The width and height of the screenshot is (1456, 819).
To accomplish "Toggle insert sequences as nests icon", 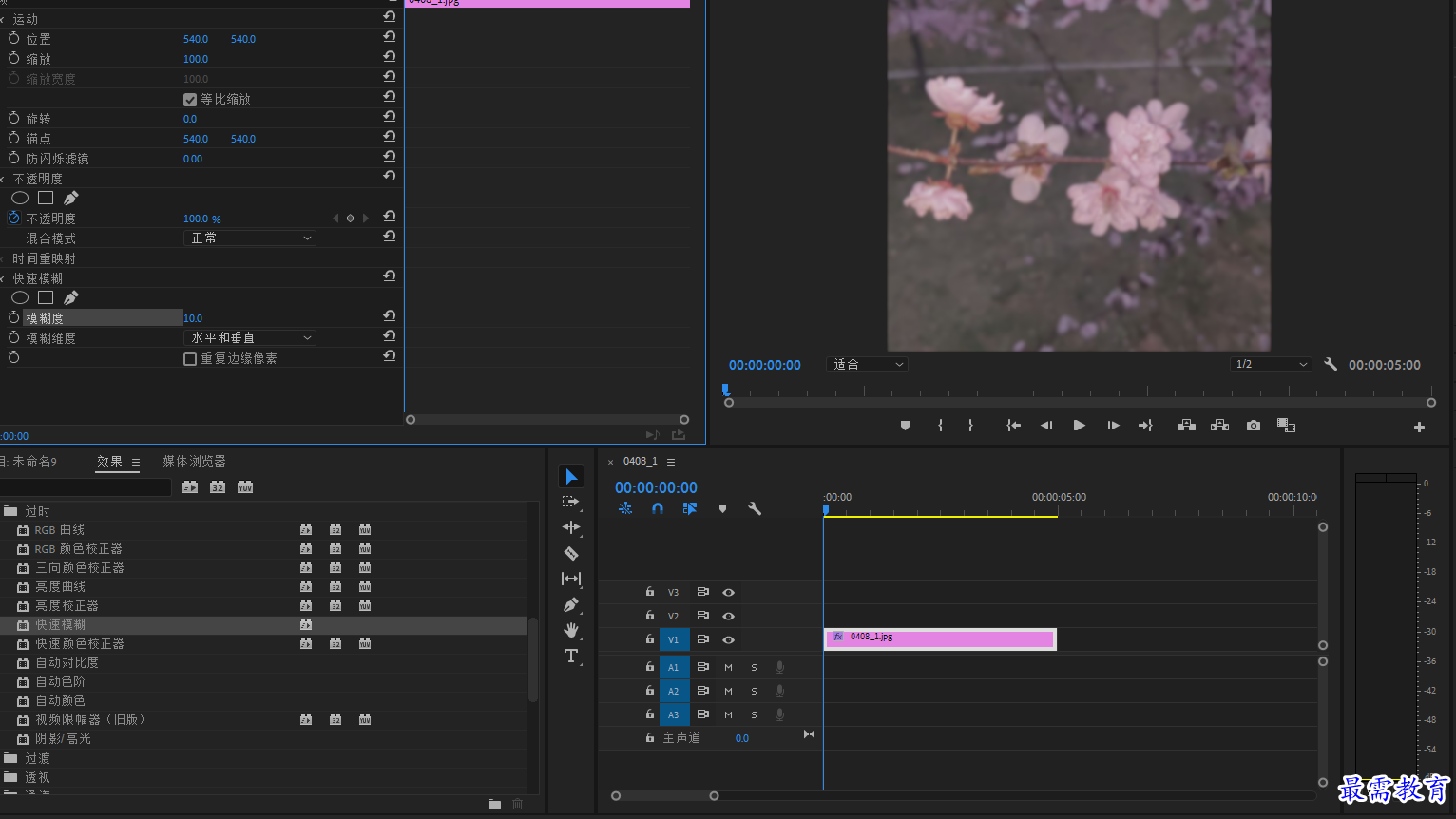I will coord(625,508).
